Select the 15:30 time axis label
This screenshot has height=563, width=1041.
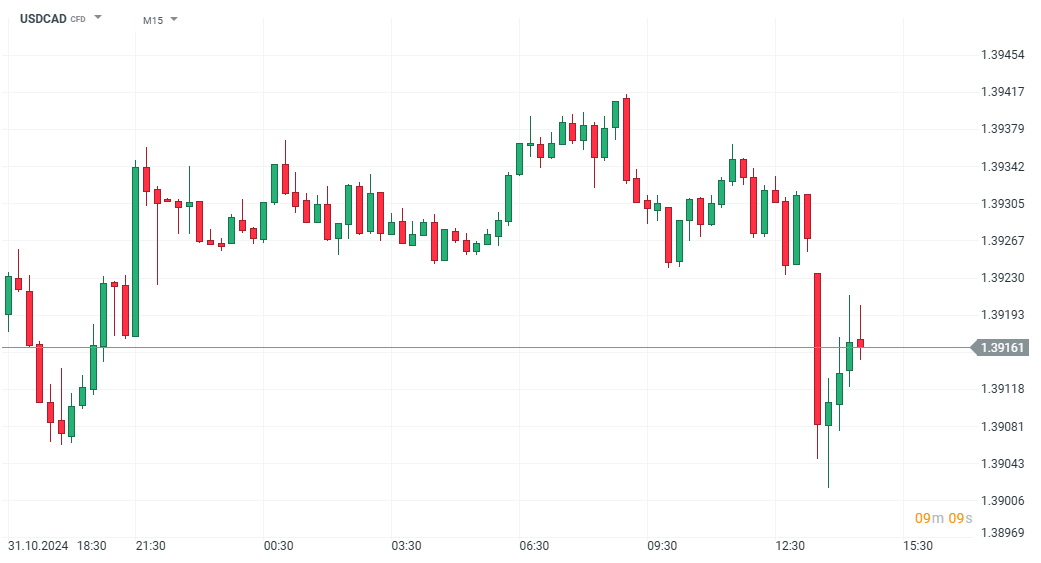pos(918,546)
